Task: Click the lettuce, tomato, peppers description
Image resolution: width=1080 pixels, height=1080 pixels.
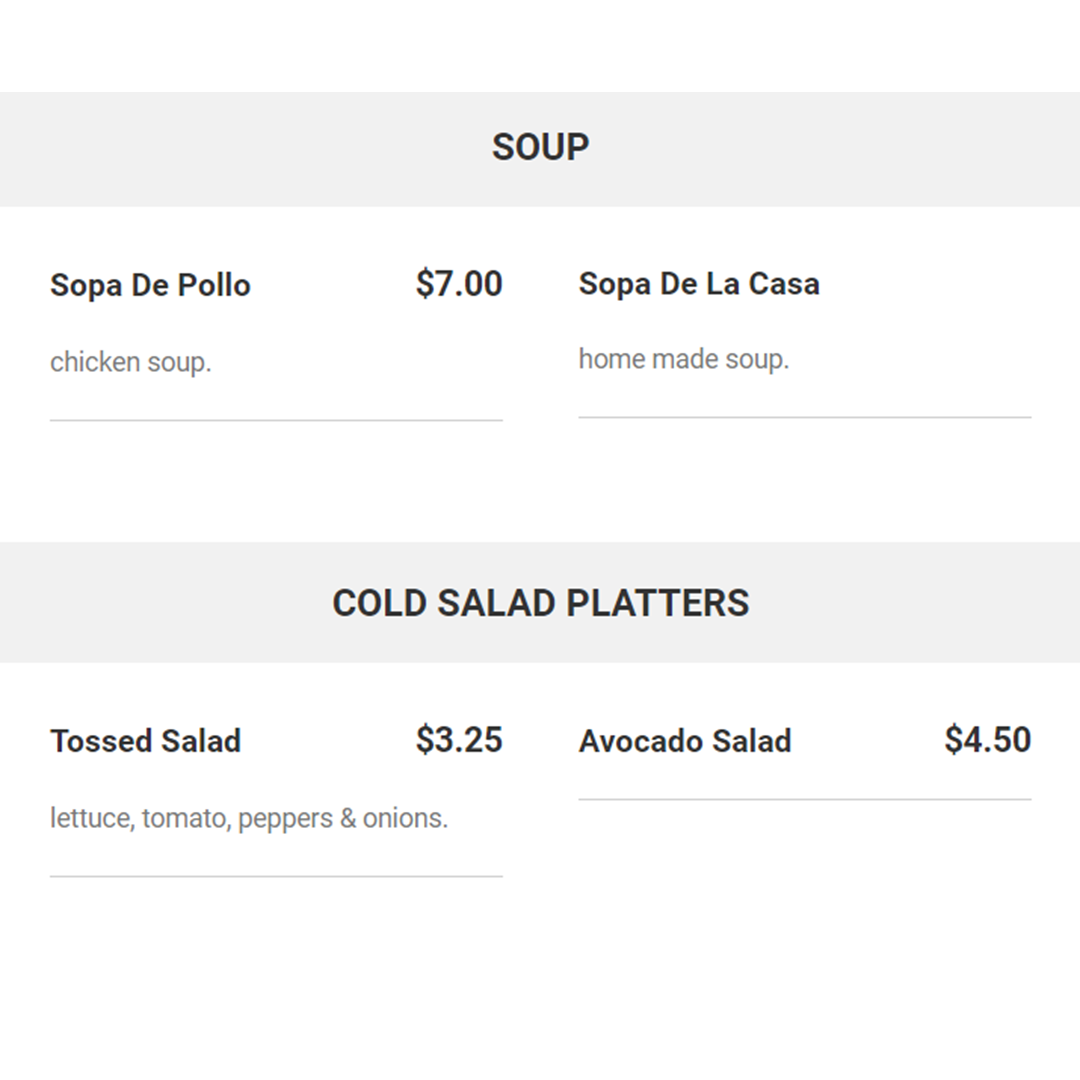Action: tap(249, 818)
